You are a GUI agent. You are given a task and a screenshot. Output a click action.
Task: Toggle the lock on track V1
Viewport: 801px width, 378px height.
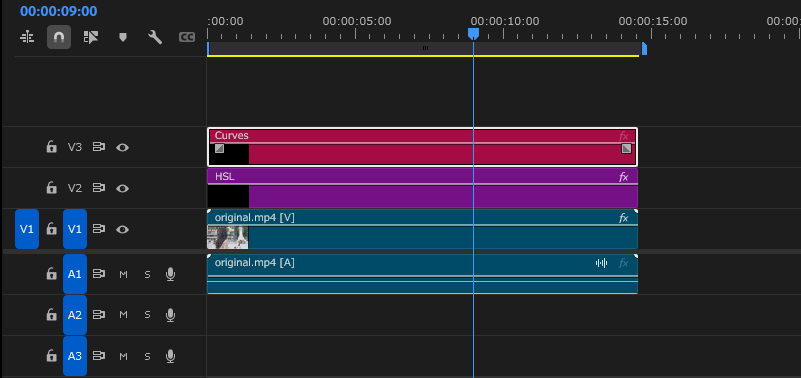coord(51,229)
